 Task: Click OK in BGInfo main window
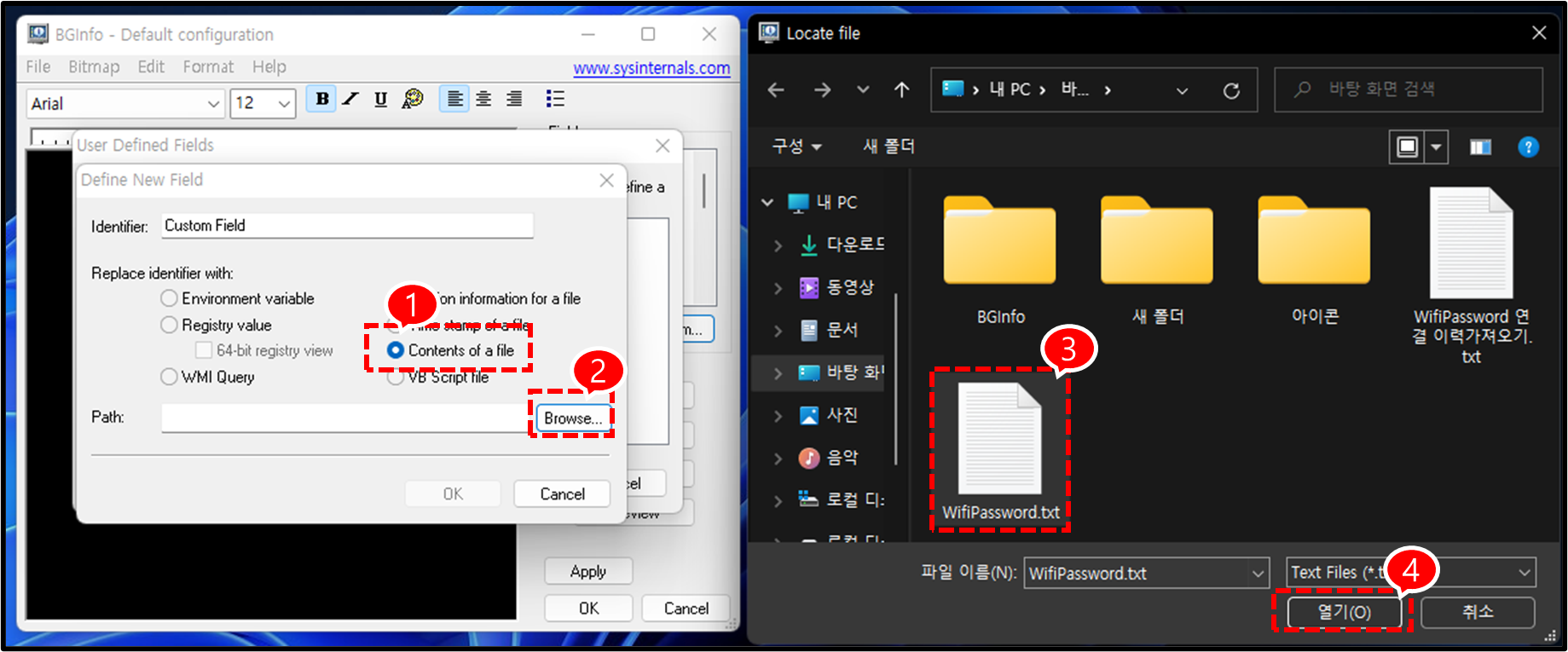588,609
